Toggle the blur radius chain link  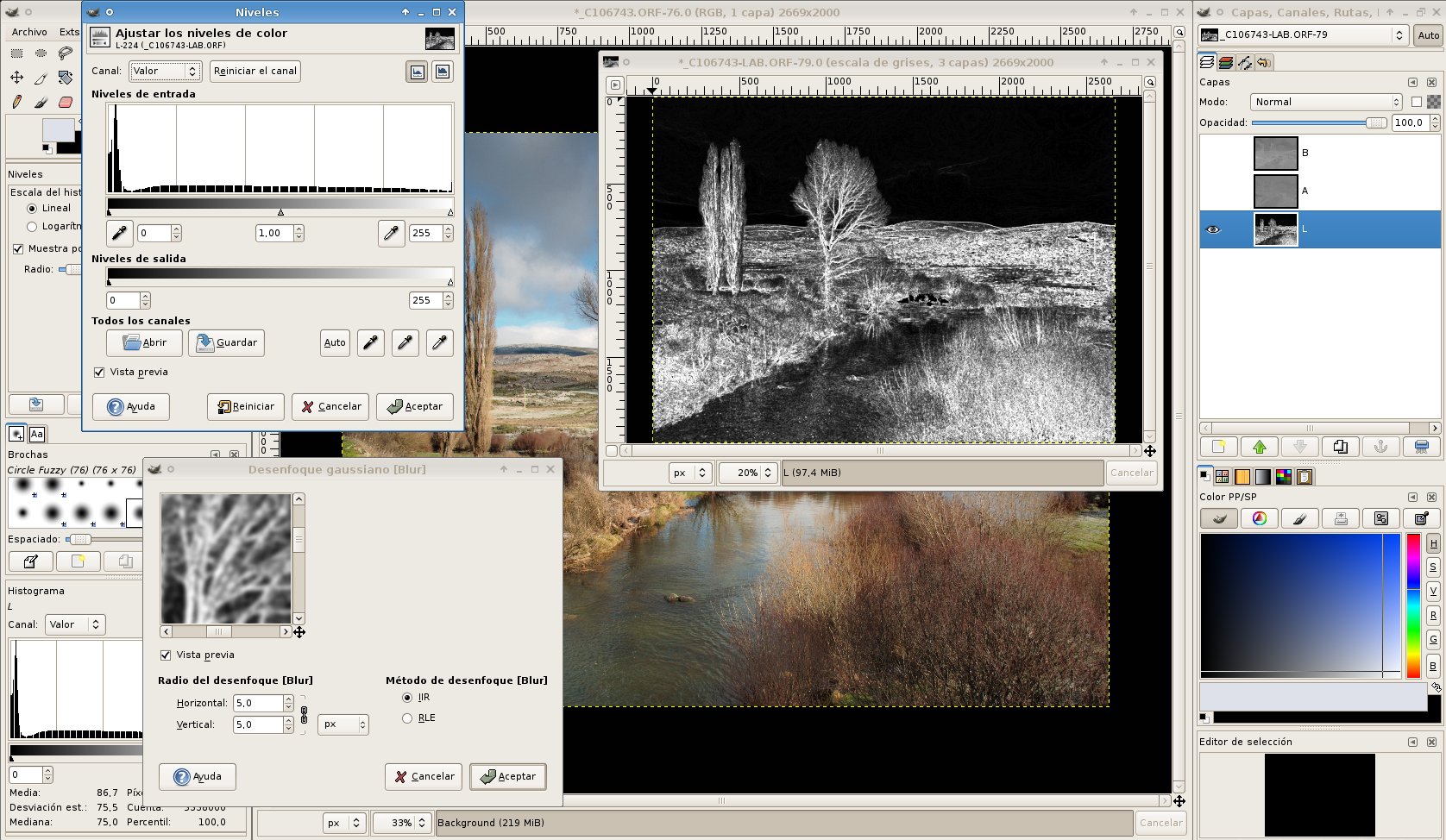(x=304, y=714)
